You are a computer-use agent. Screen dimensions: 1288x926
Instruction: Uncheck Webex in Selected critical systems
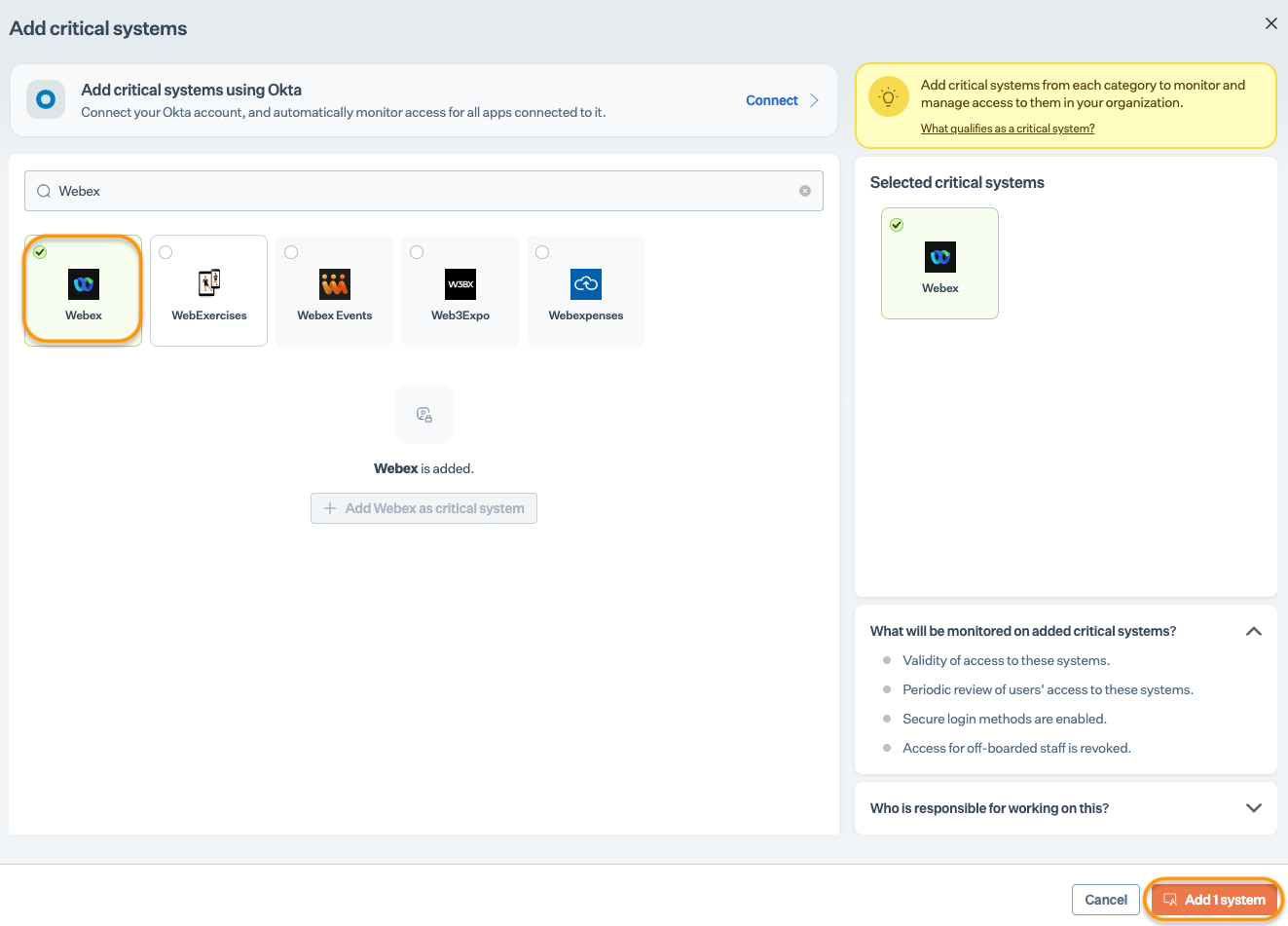point(897,225)
